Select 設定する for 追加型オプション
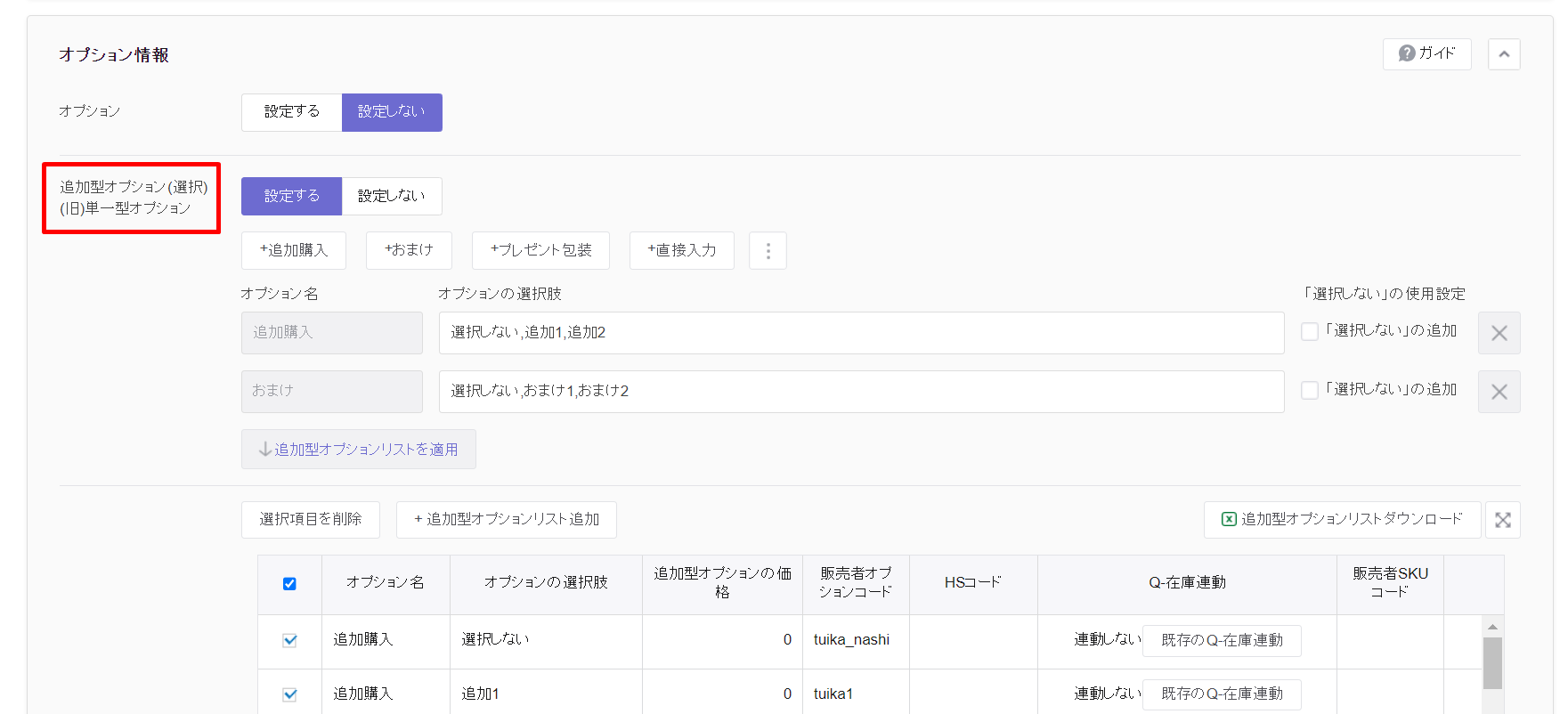This screenshot has width=1568, height=714. click(291, 196)
